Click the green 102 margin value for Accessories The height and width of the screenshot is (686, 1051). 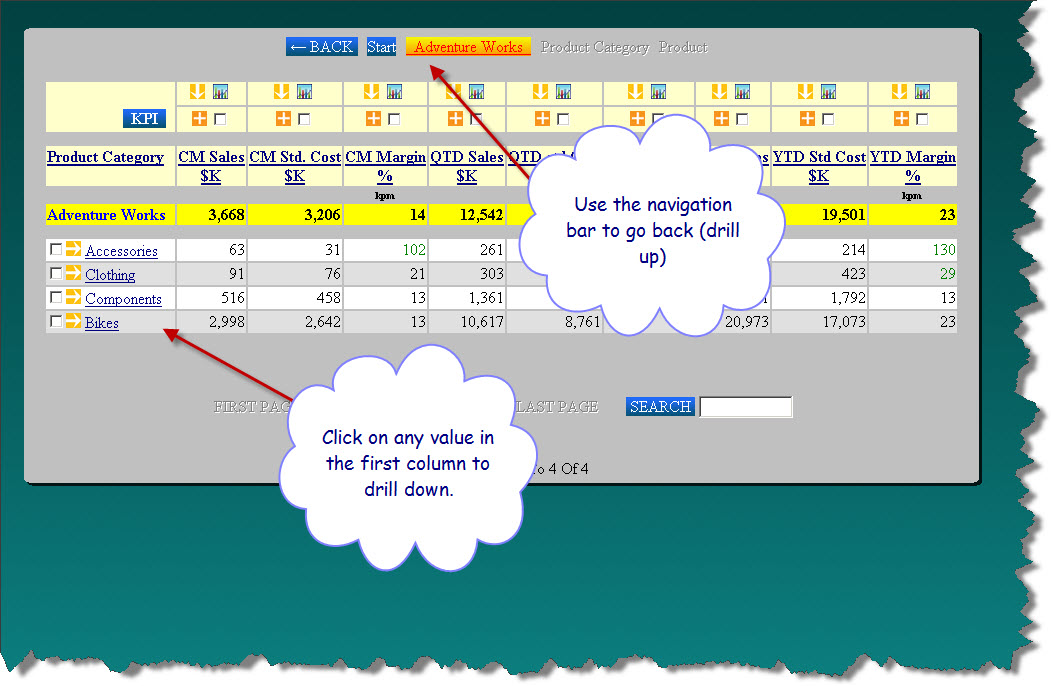click(x=414, y=249)
